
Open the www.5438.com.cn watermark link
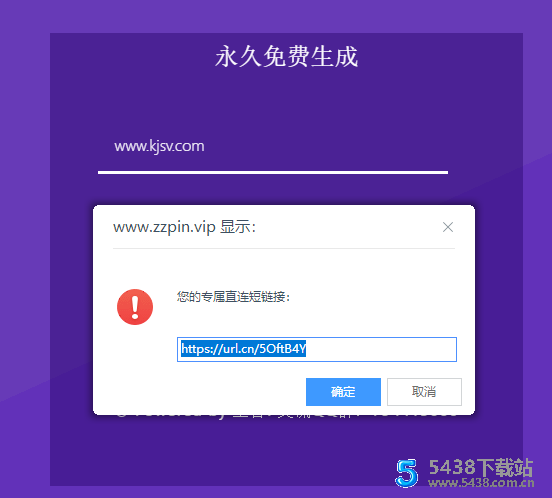(481, 483)
